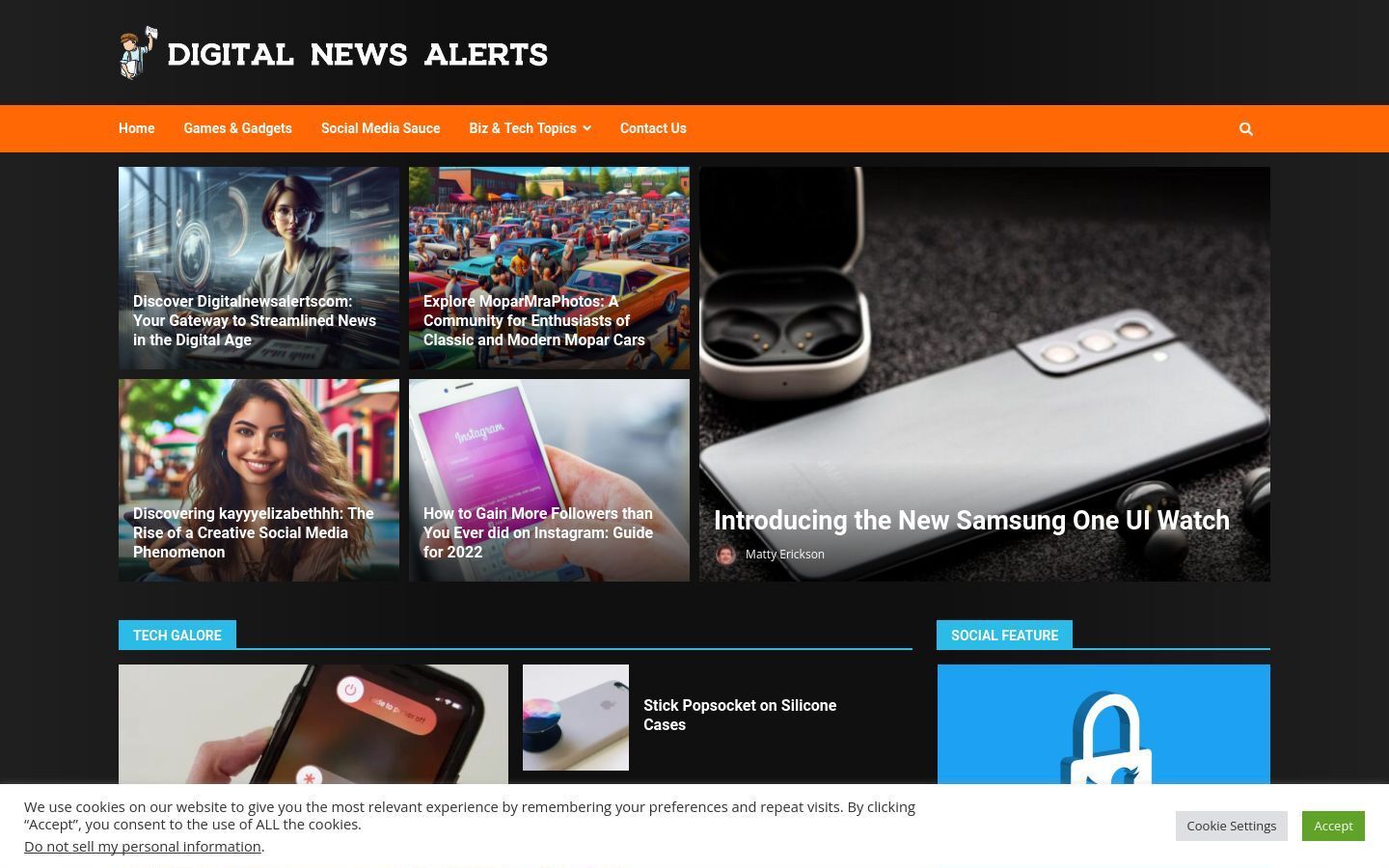This screenshot has height=868, width=1389.
Task: Select the Tech Galore section heading
Action: 177,635
